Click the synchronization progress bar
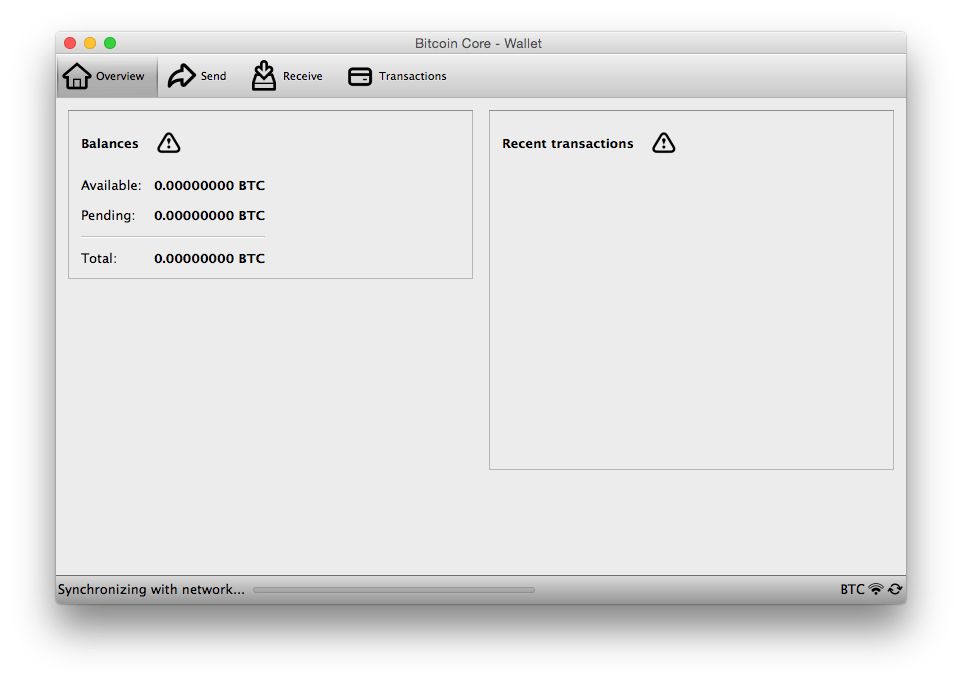This screenshot has width=962, height=684. click(x=394, y=590)
